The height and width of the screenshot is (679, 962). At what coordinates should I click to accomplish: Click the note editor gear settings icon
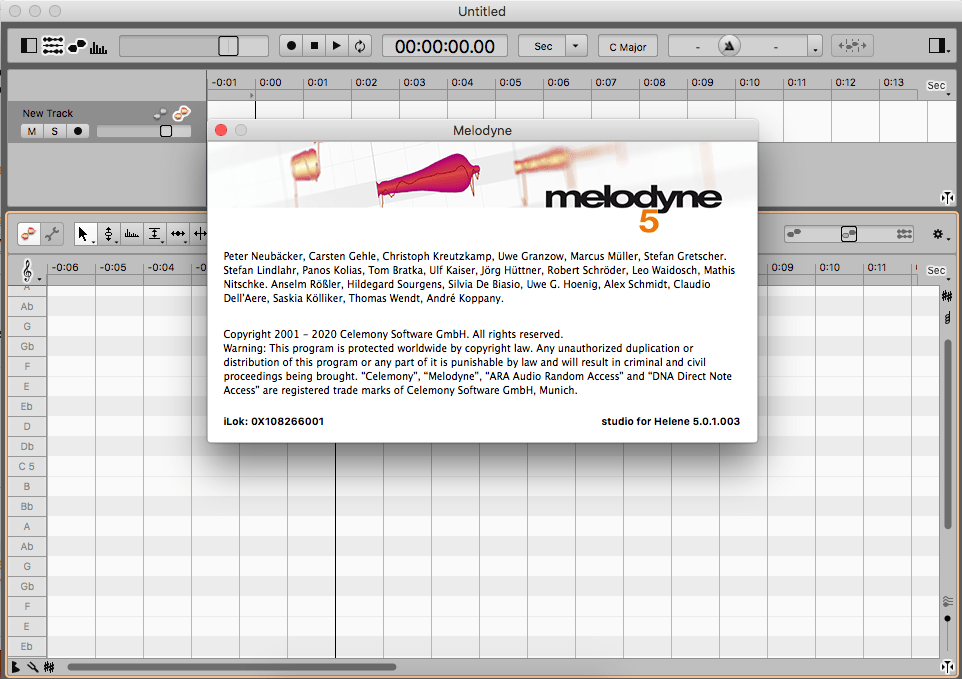point(939,234)
